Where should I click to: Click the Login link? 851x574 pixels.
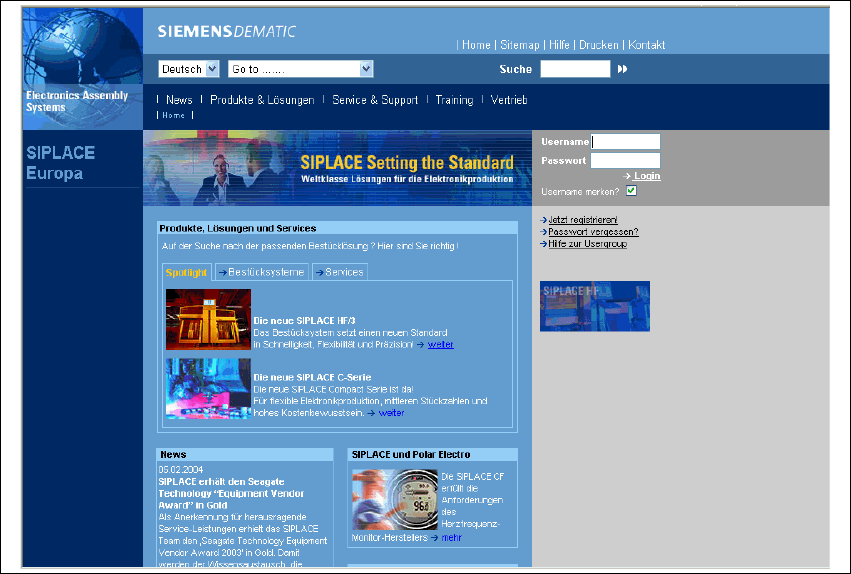(646, 176)
